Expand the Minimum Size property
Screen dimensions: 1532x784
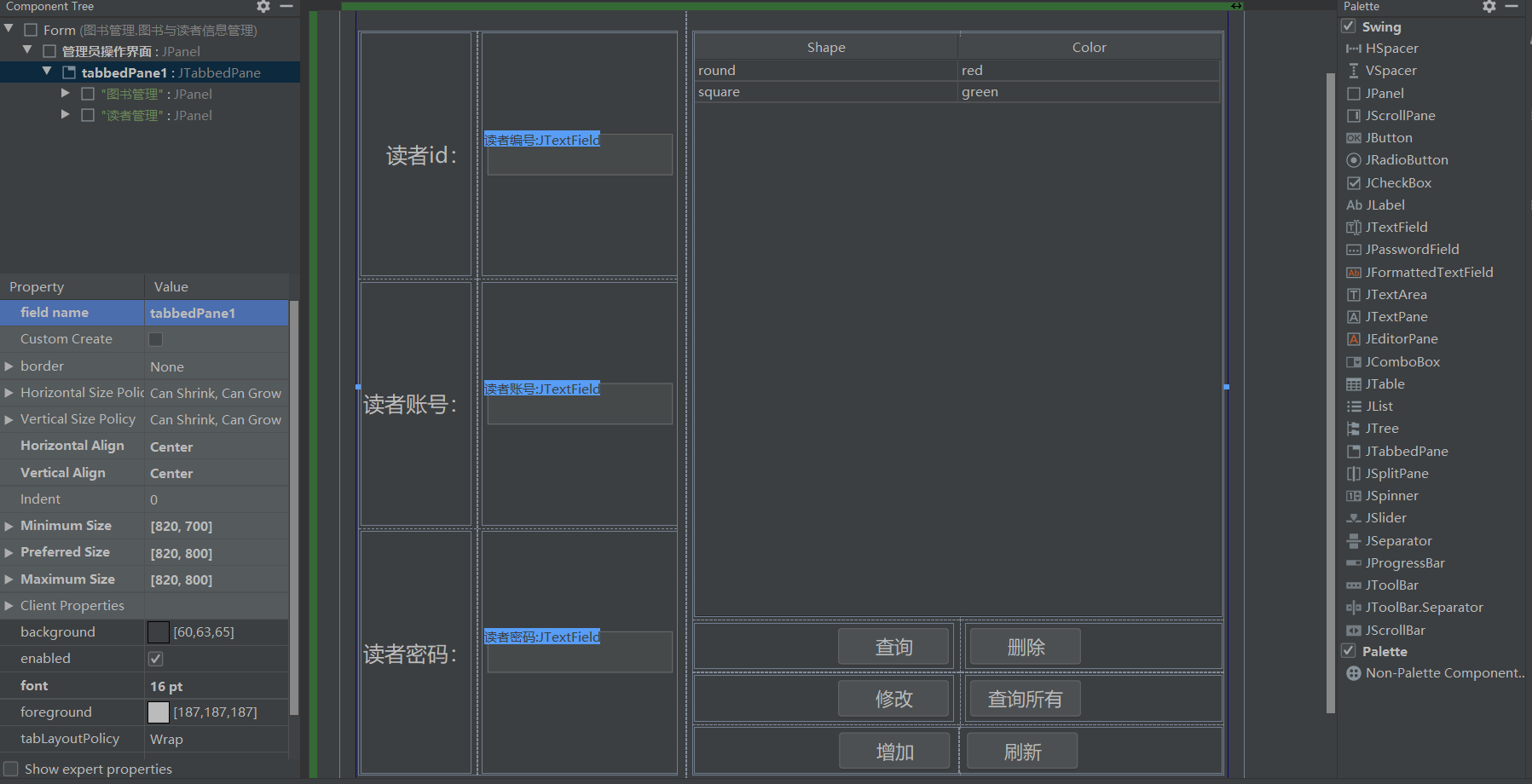[9, 525]
